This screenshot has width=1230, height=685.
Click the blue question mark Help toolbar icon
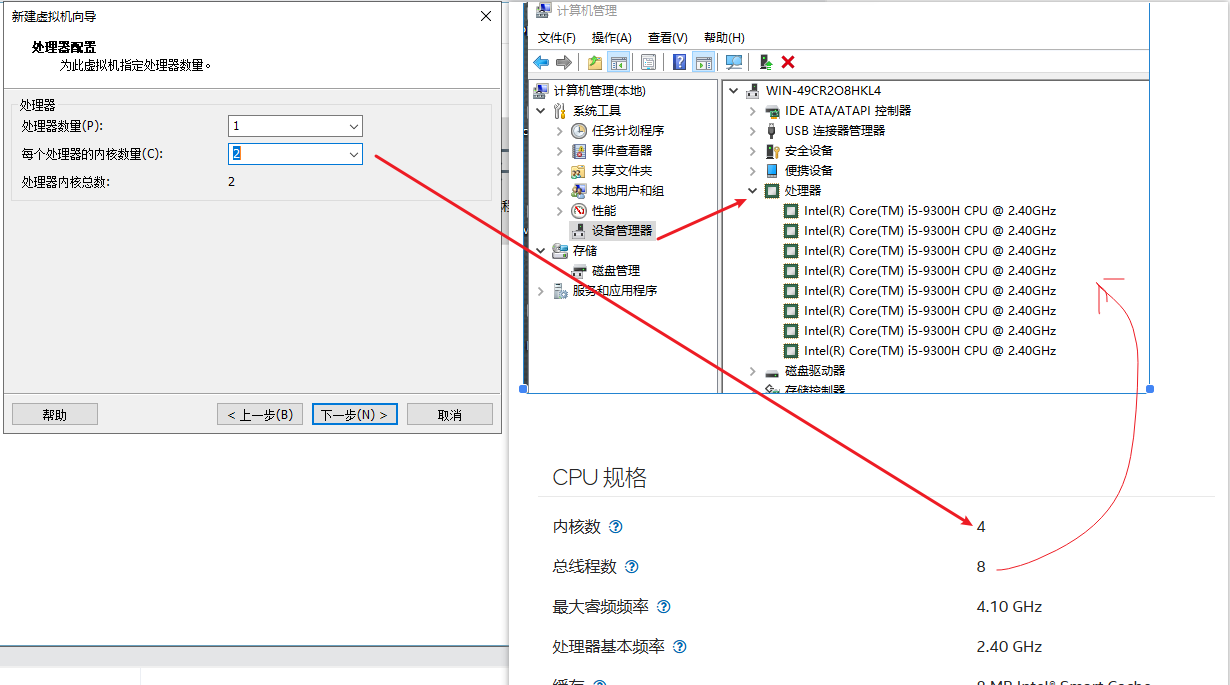[680, 62]
